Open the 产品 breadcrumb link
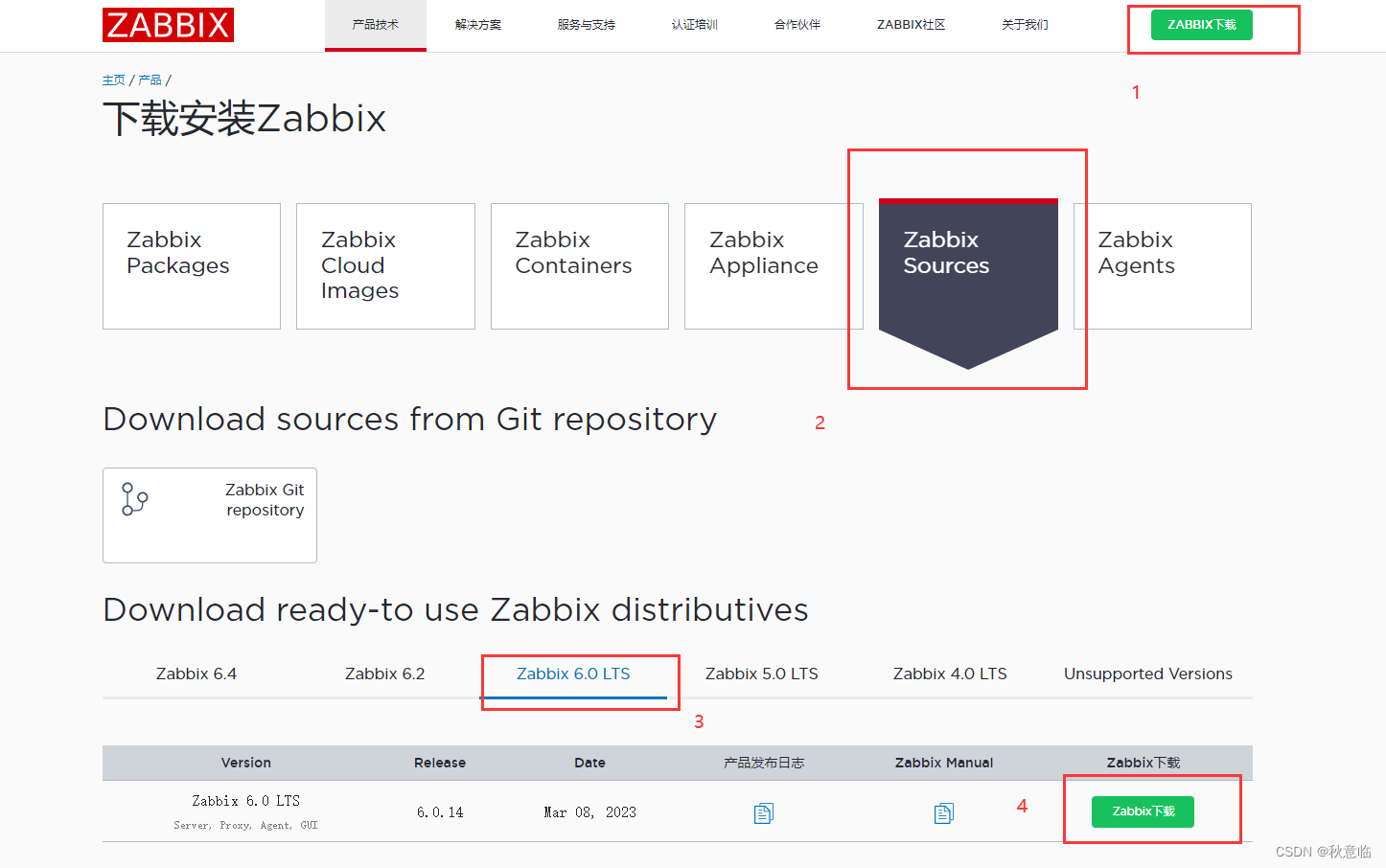The width and height of the screenshot is (1386, 868). click(x=149, y=80)
